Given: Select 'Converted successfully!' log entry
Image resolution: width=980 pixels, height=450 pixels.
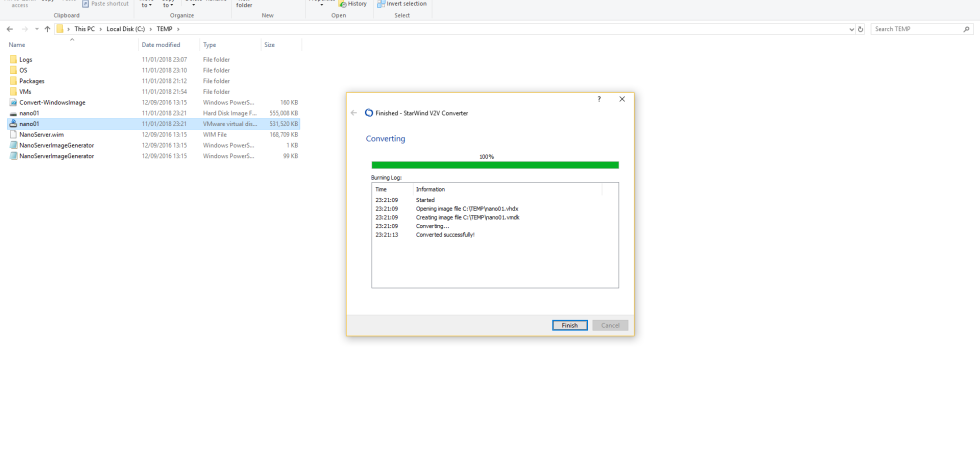Looking at the screenshot, I should click(x=445, y=234).
